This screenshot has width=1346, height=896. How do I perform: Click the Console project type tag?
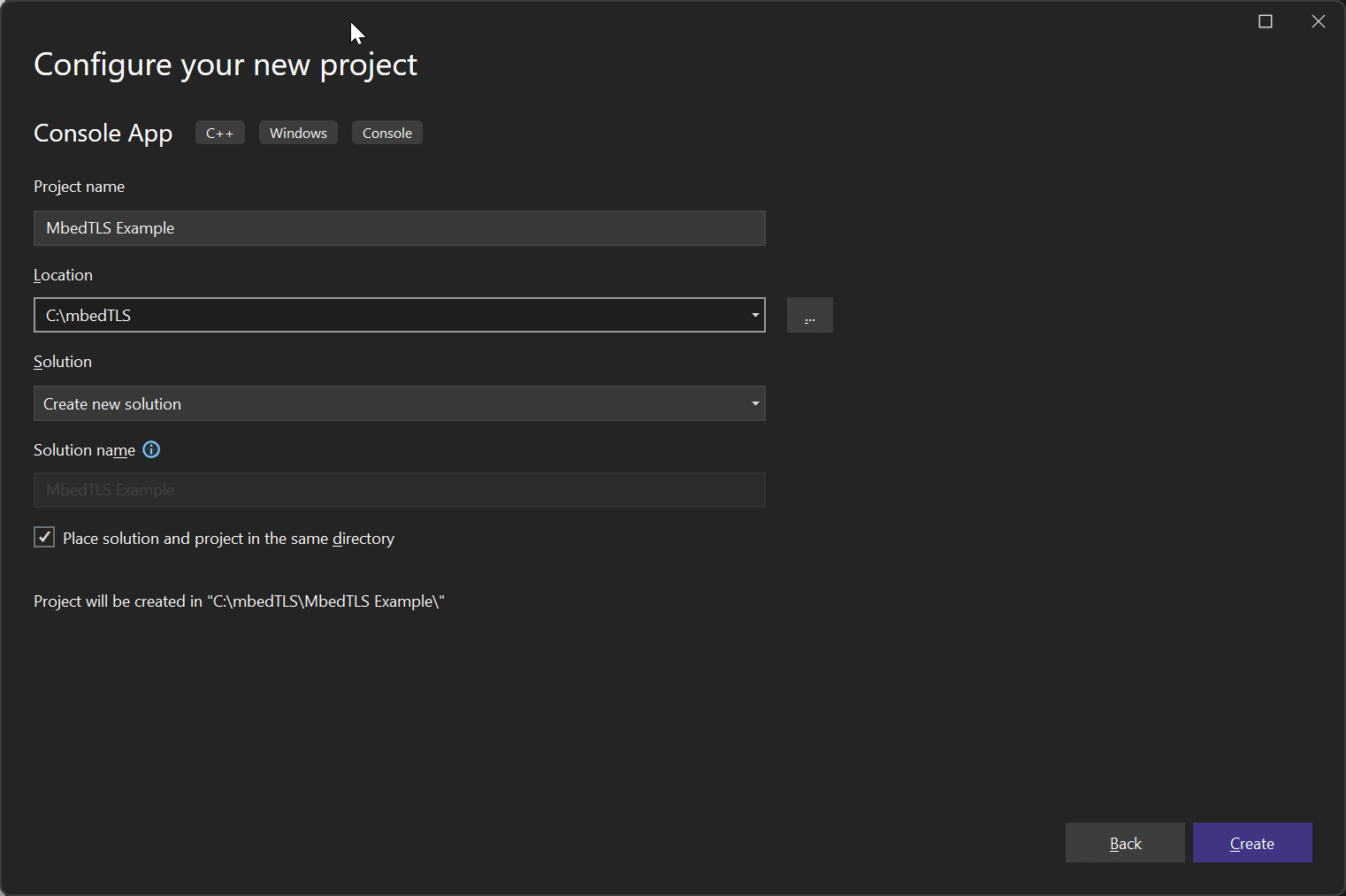tap(386, 133)
